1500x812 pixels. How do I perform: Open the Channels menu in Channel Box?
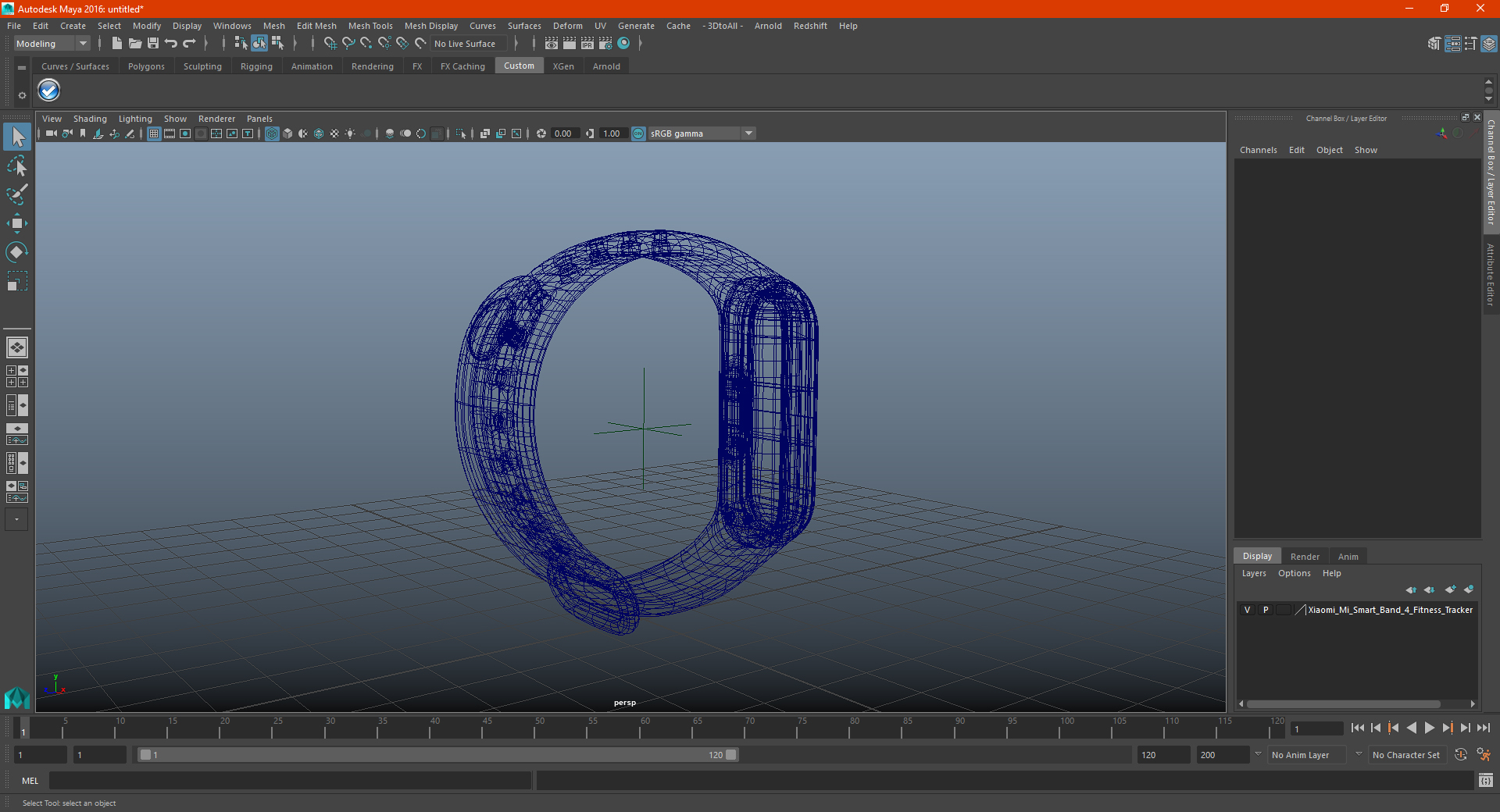coord(1258,150)
